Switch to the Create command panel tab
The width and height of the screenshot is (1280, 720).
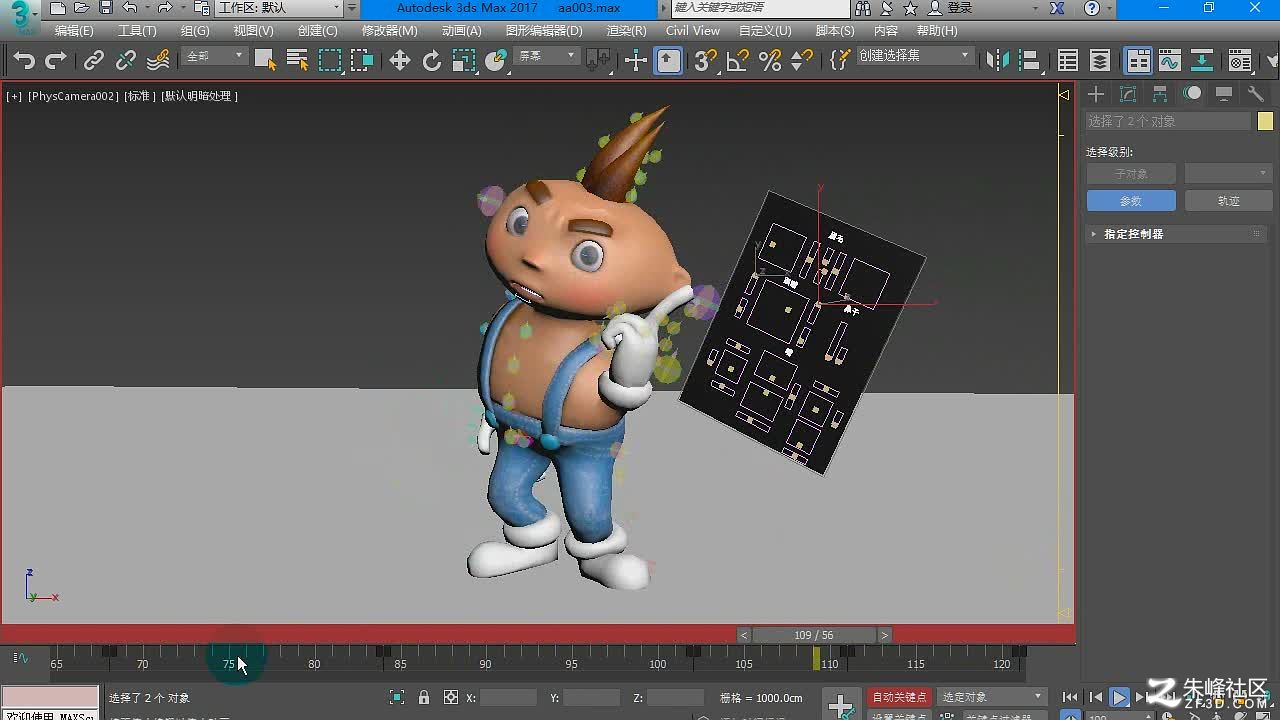[x=1097, y=94]
